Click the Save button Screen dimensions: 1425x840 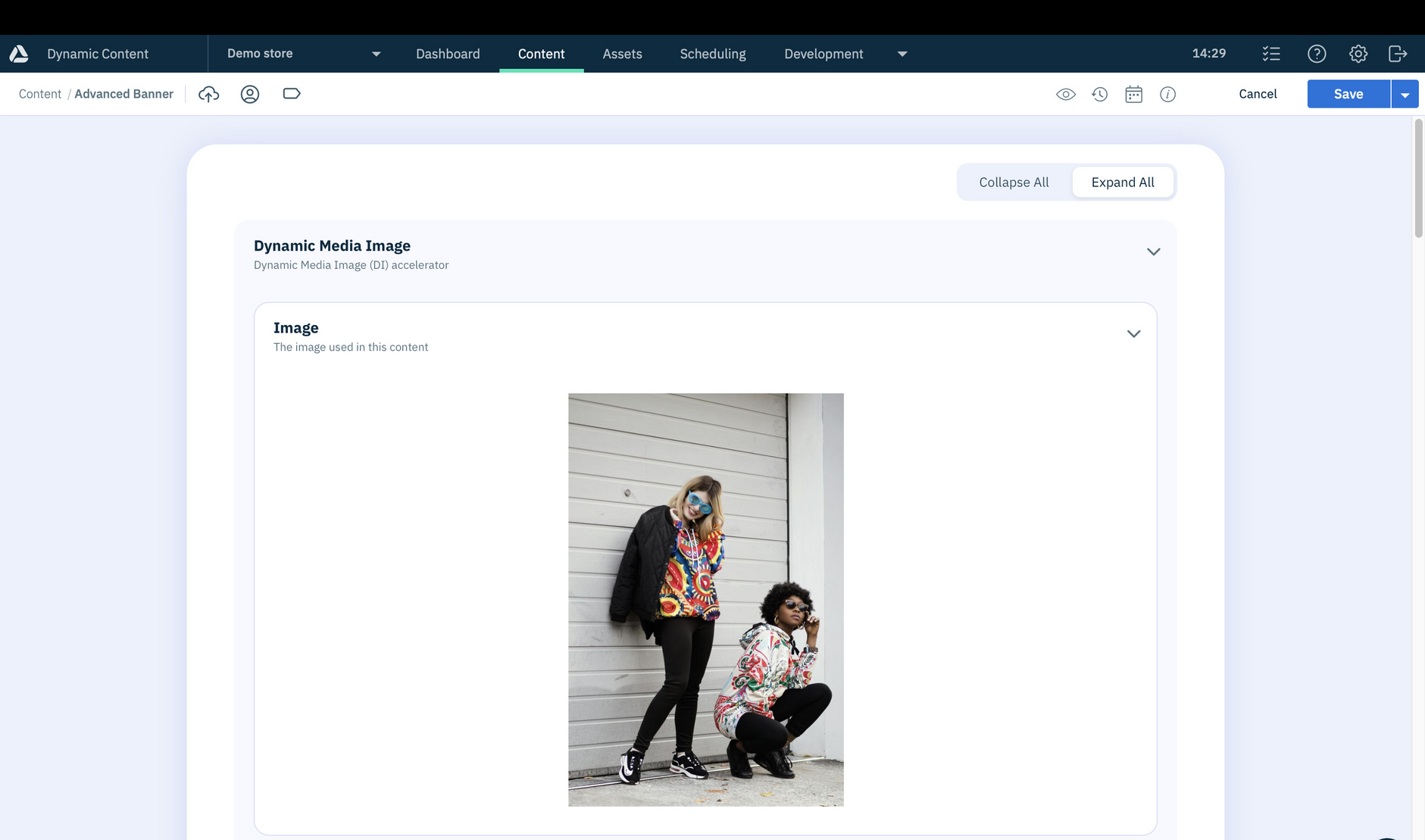(1348, 94)
